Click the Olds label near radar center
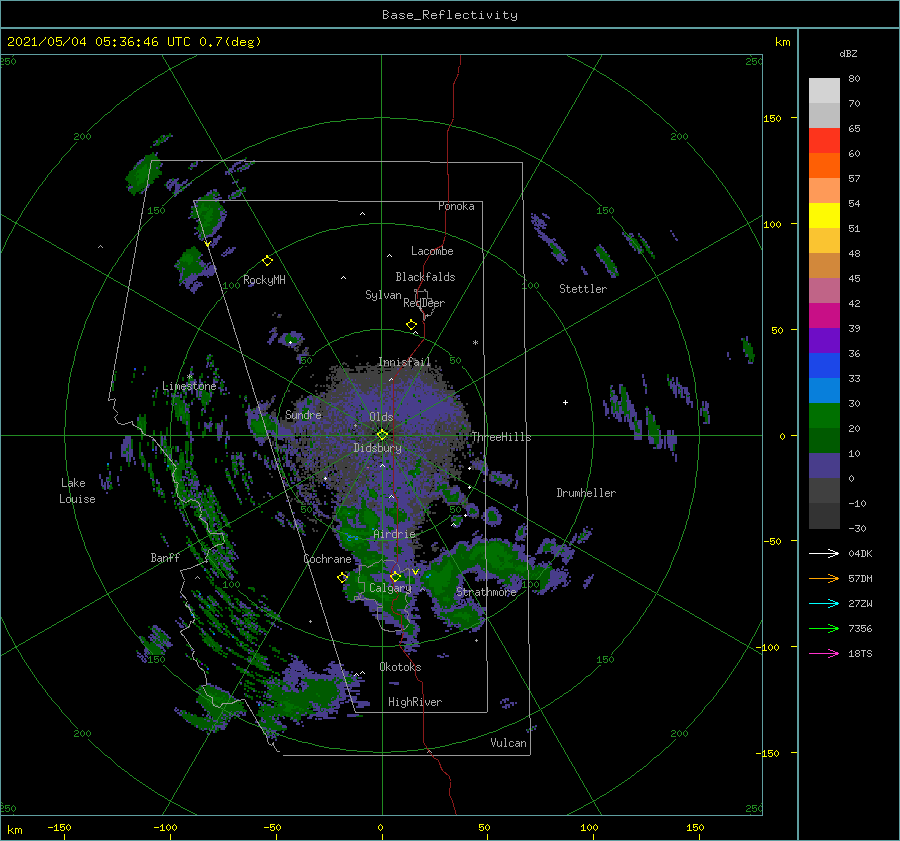The height and width of the screenshot is (841, 900). (381, 417)
